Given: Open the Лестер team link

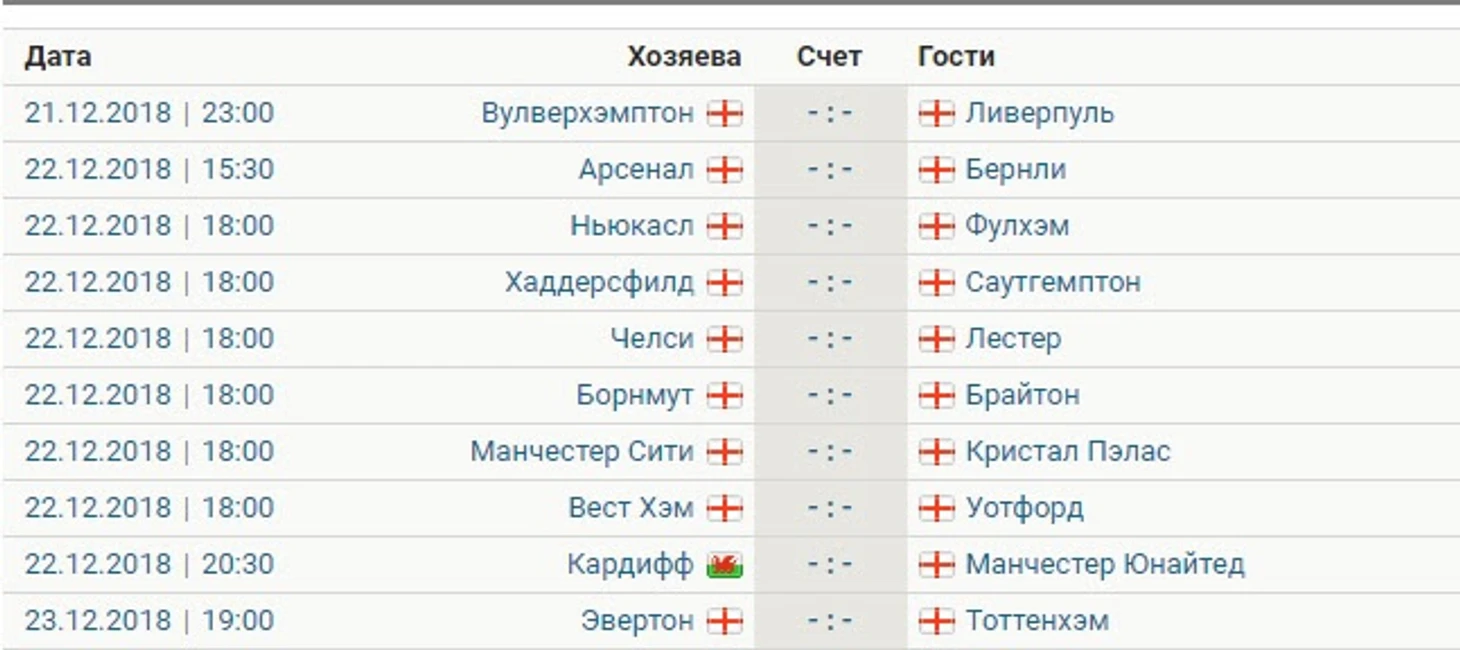Looking at the screenshot, I should coord(1013,339).
